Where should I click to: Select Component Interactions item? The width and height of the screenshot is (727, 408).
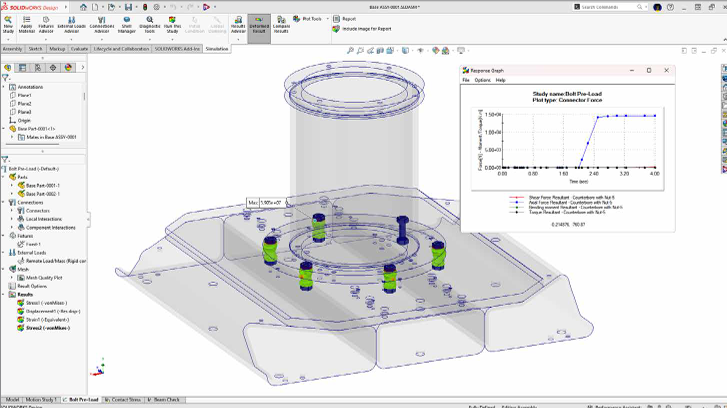click(51, 228)
